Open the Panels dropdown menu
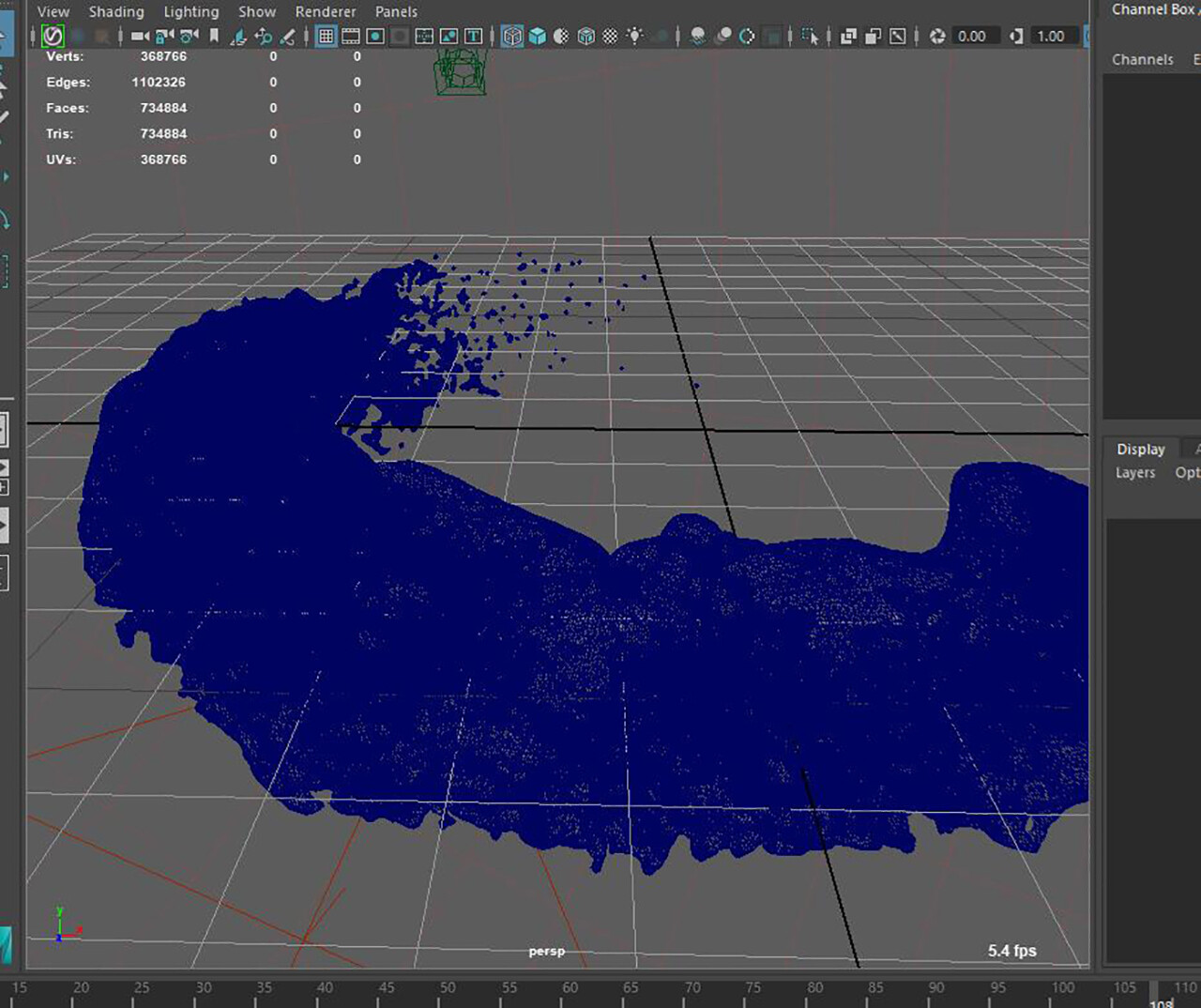The width and height of the screenshot is (1201, 1008). [x=396, y=11]
